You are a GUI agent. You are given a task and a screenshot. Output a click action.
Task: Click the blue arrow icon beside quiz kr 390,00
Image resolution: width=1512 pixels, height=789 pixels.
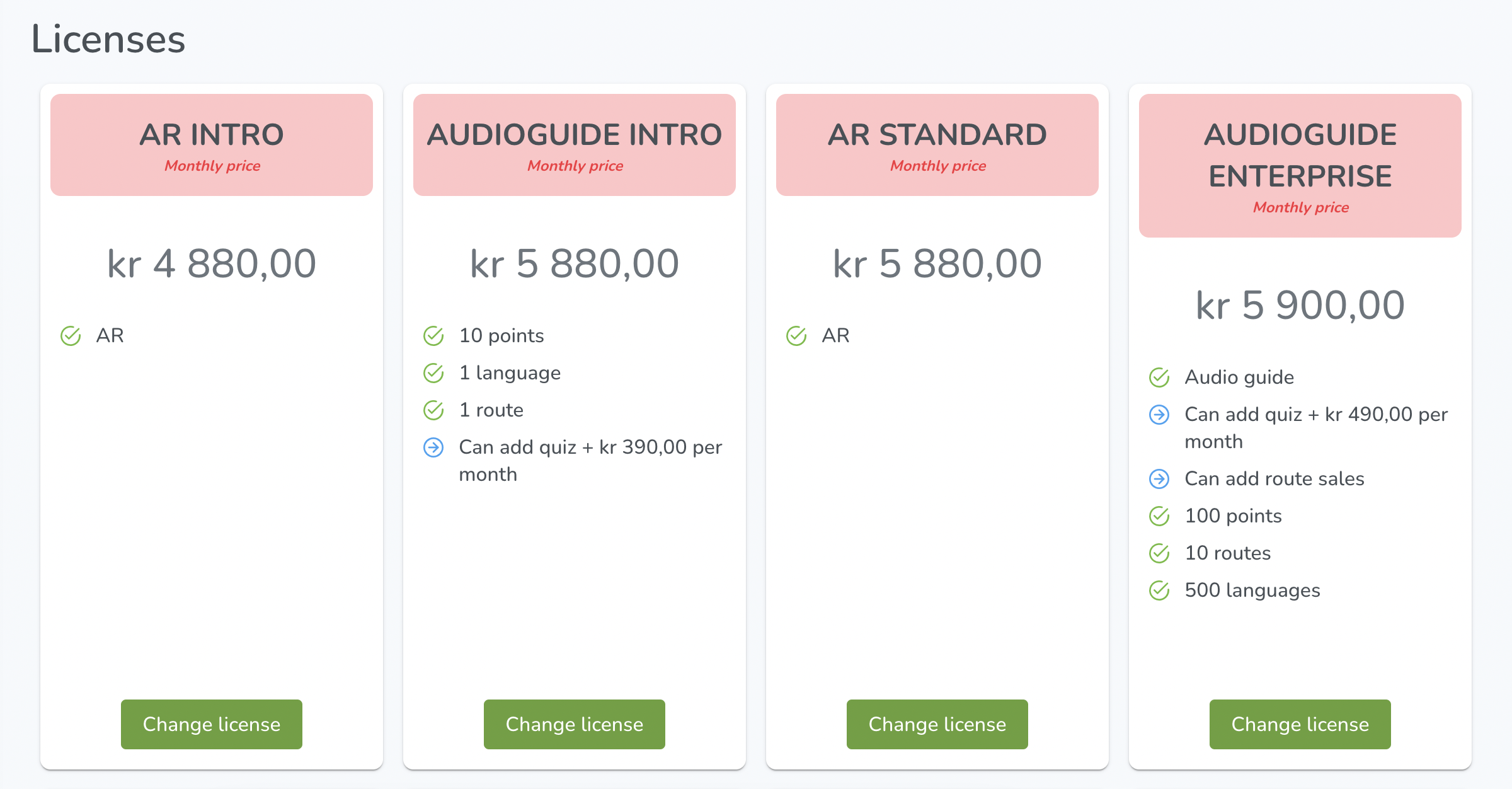tap(433, 447)
